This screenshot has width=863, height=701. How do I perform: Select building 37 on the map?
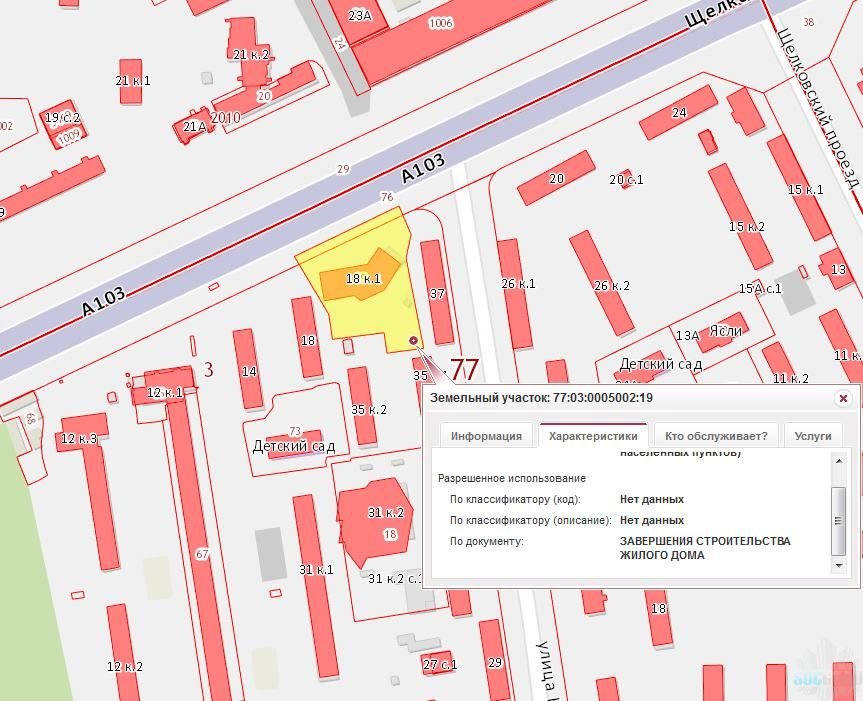(x=437, y=293)
